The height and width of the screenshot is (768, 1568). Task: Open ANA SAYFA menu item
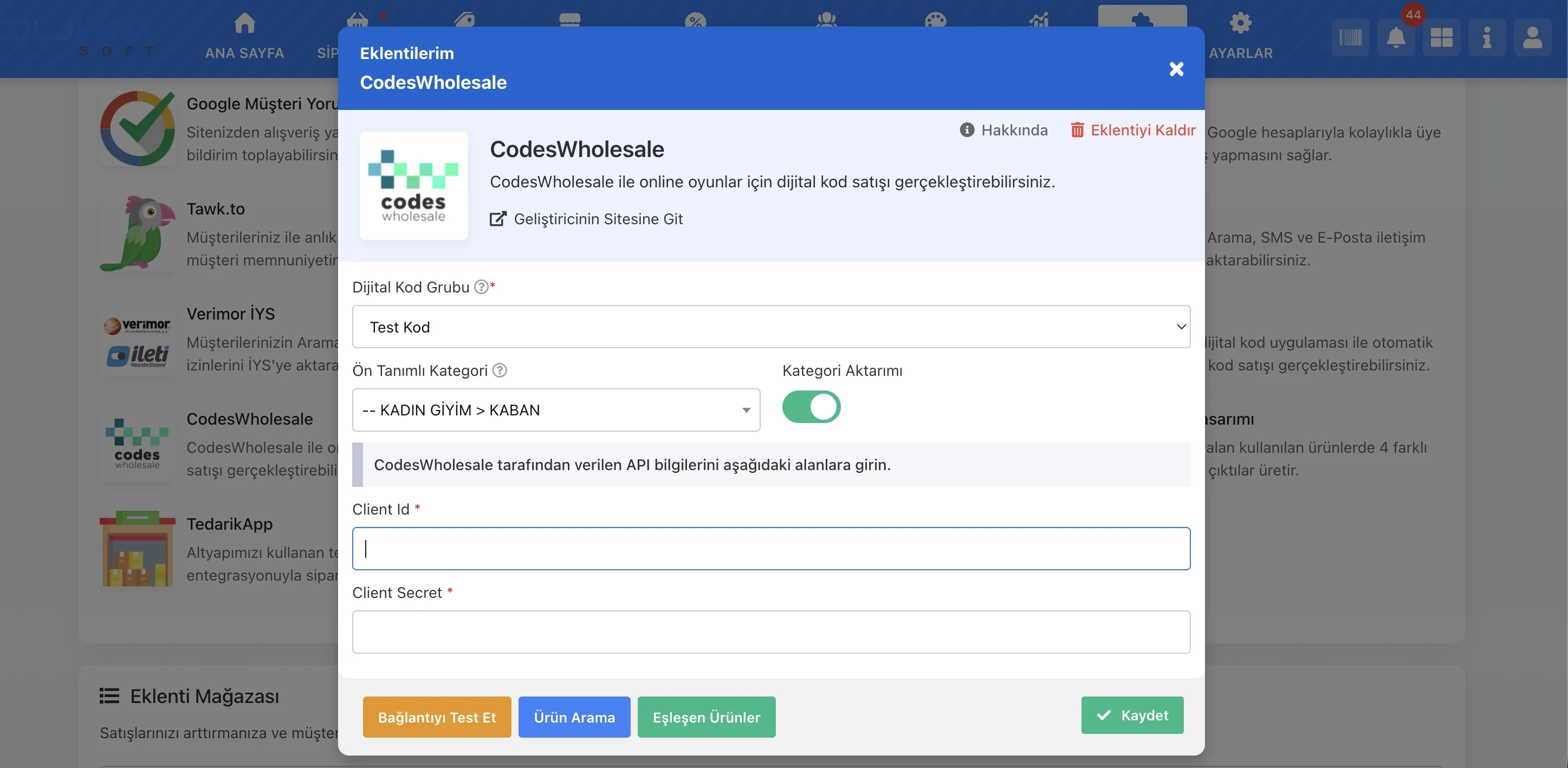[x=244, y=36]
